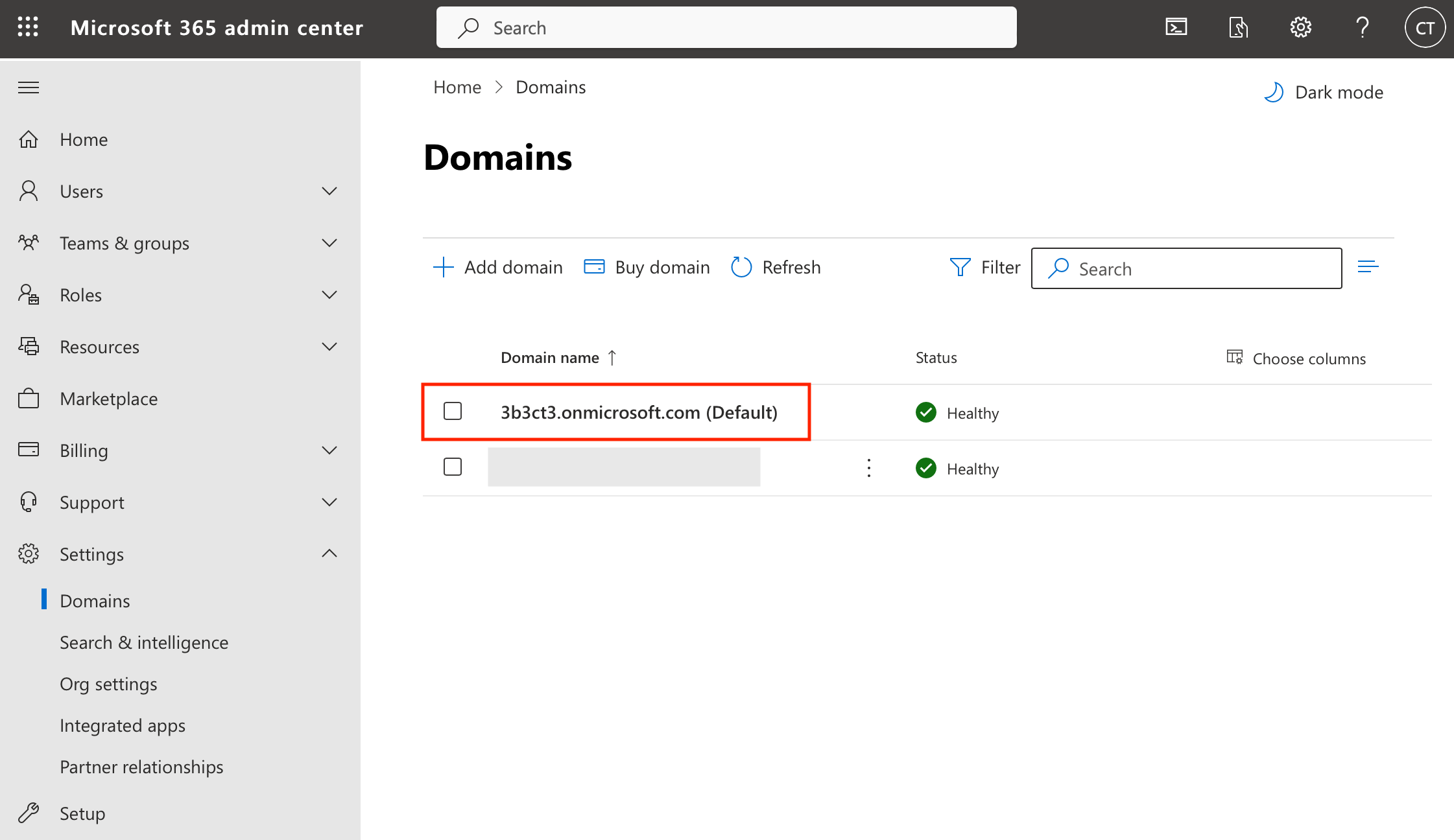Click the Domains breadcrumb
1454x840 pixels.
[551, 87]
